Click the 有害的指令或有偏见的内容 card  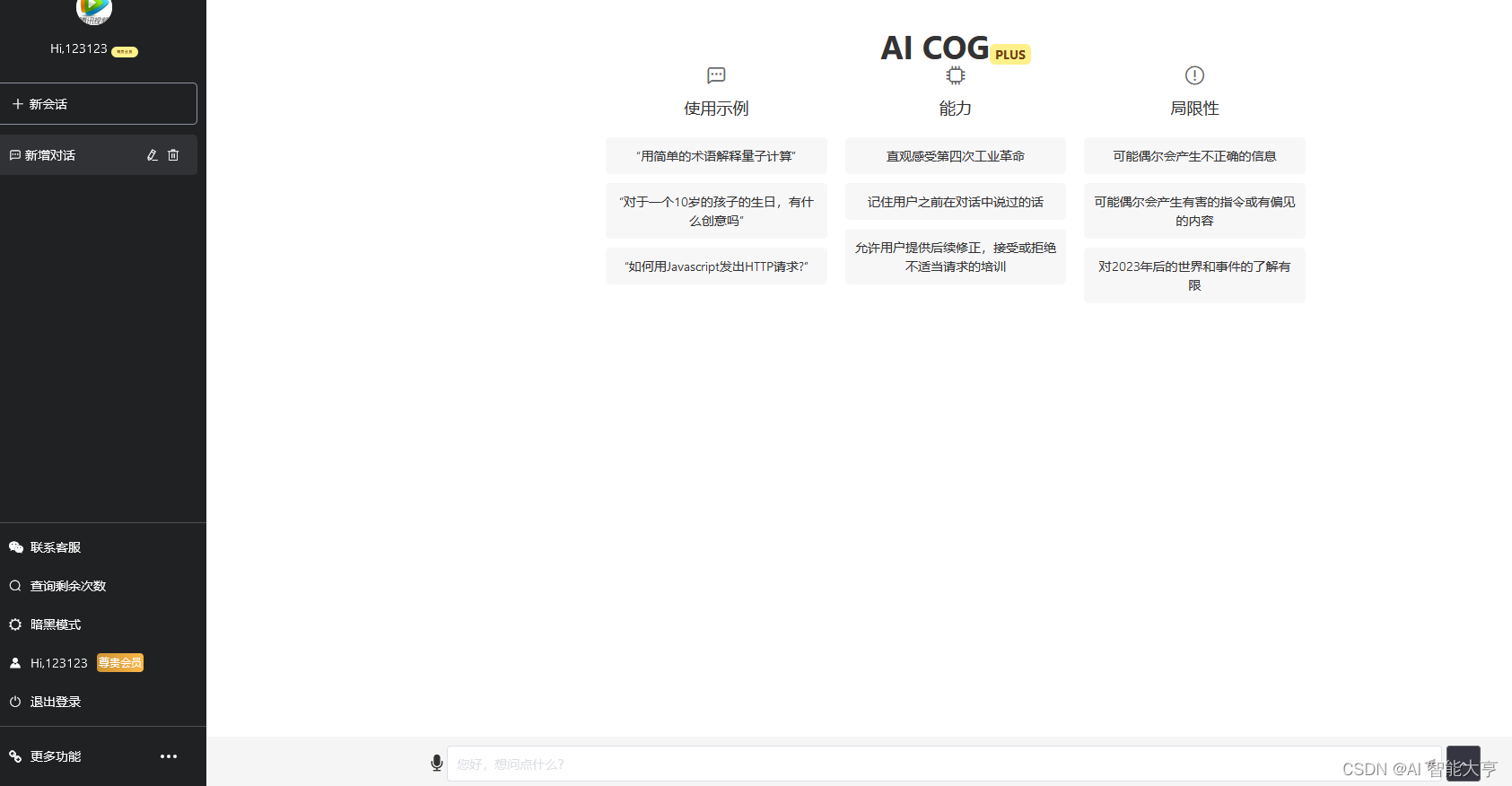click(x=1194, y=211)
